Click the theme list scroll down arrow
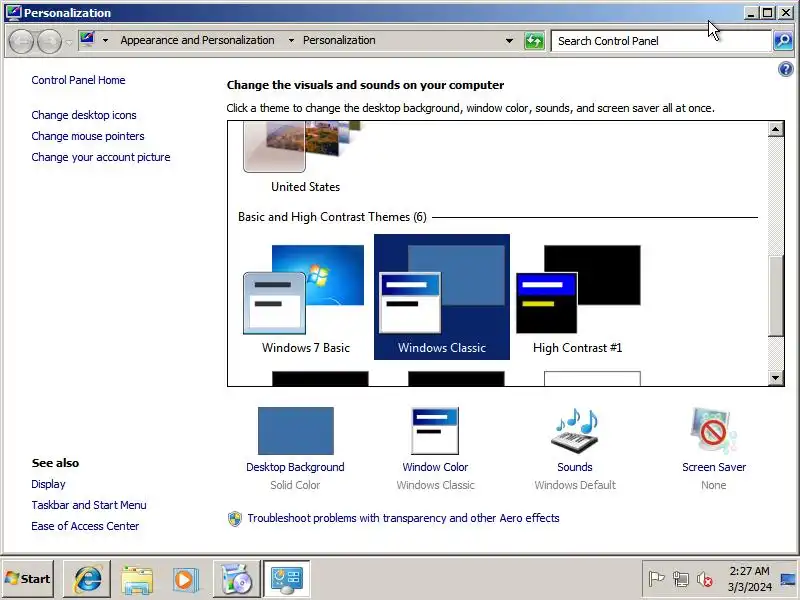 pos(776,378)
